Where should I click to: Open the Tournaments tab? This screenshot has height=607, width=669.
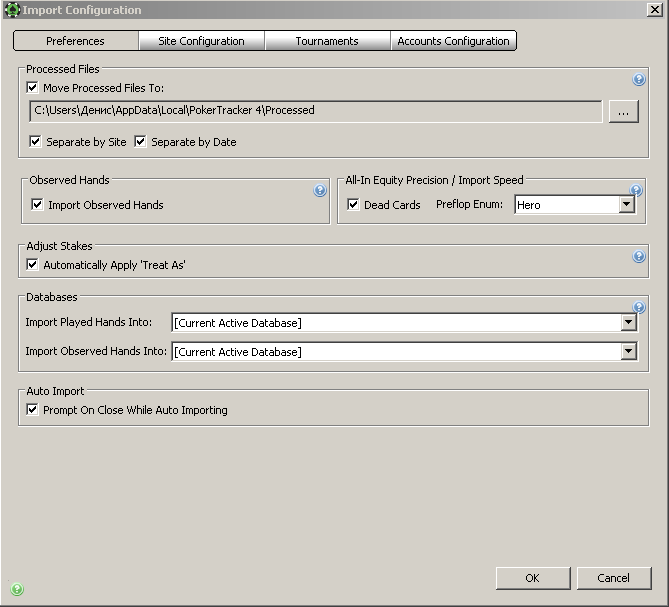point(327,41)
